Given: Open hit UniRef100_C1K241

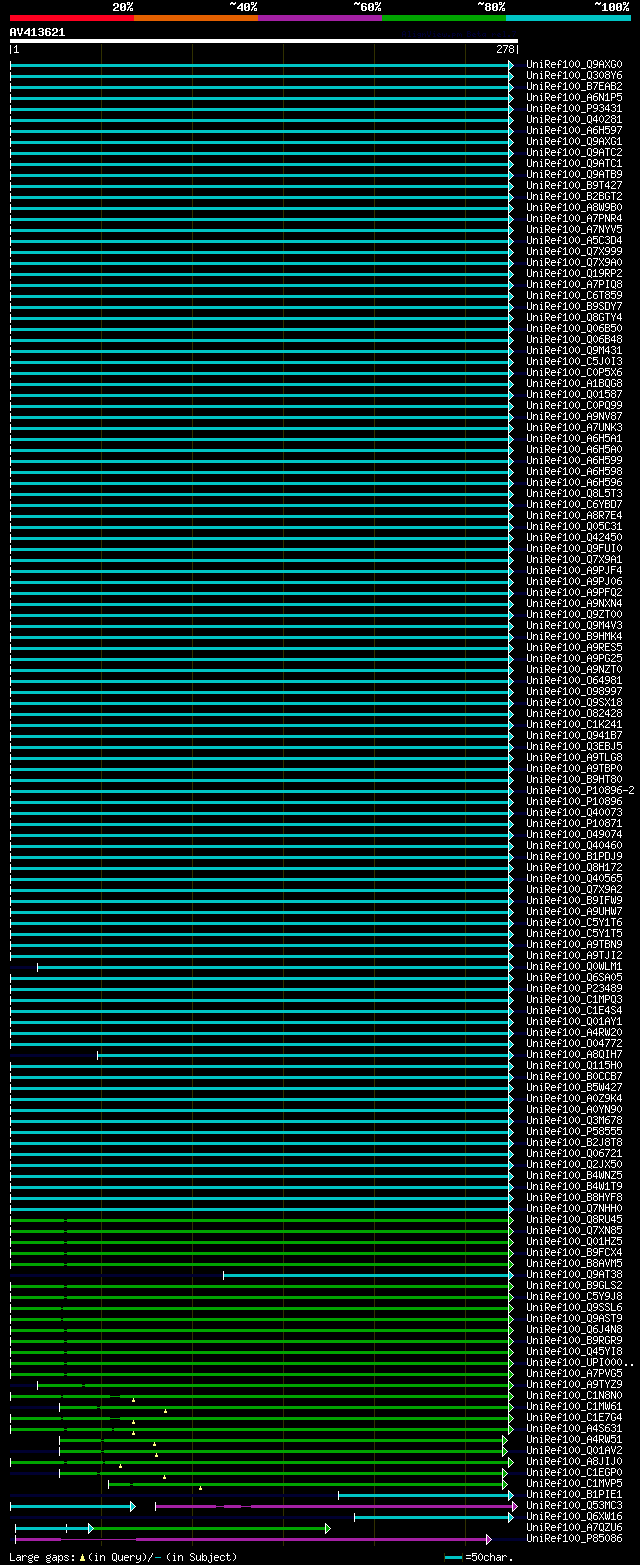Looking at the screenshot, I should tap(574, 724).
